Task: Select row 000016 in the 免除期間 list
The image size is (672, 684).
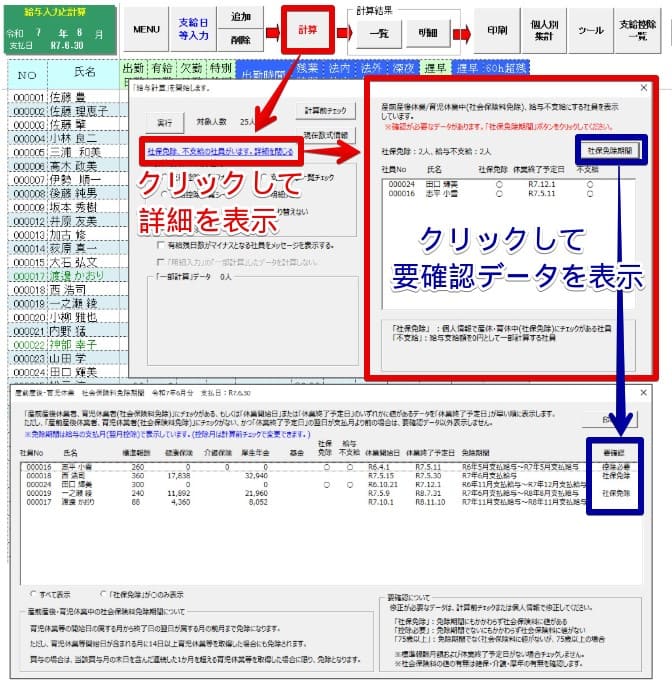Action: (330, 467)
